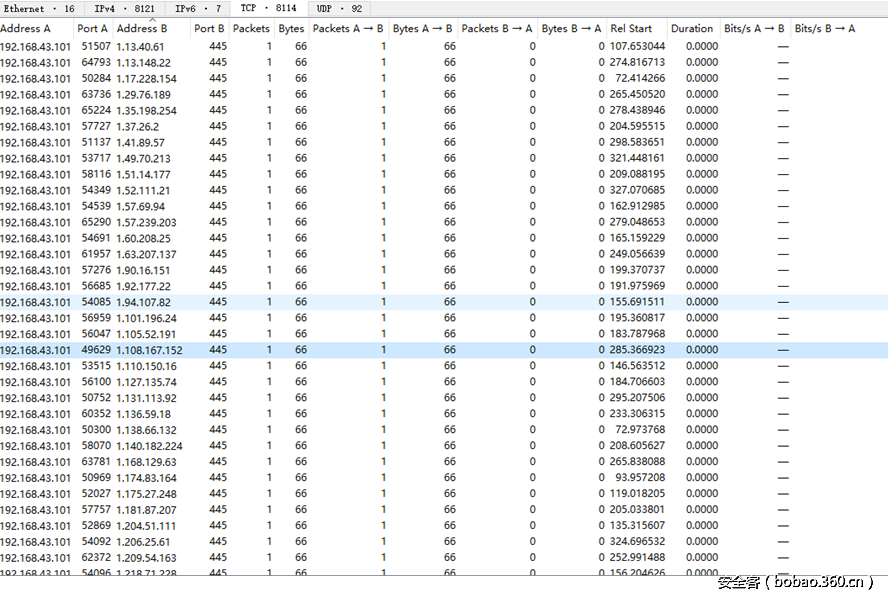Click the sort arrow above Address B
Screen dimensions: 888x600
click(151, 19)
